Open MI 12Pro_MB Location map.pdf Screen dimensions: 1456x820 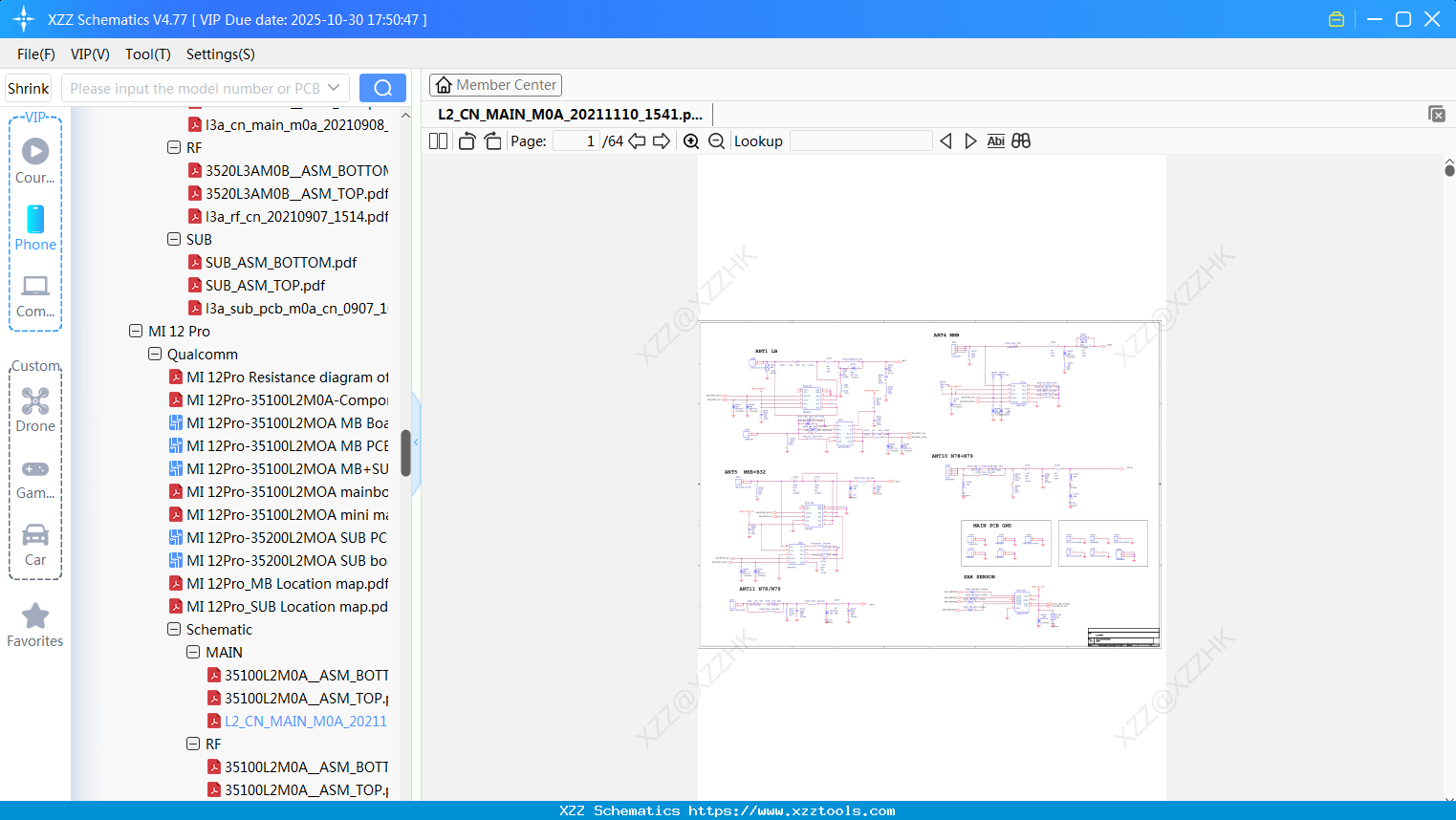click(x=279, y=583)
